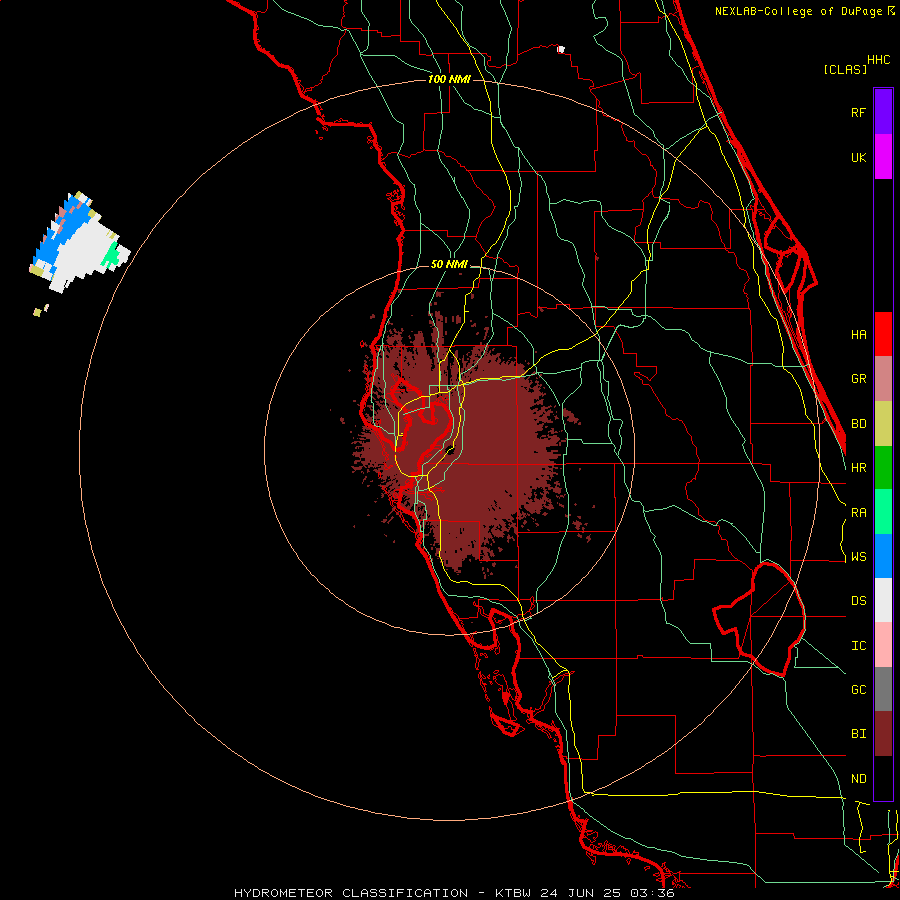The height and width of the screenshot is (900, 900).
Task: Click the Hydrometeor Classification KTBW timestamp caption
Action: (454, 893)
